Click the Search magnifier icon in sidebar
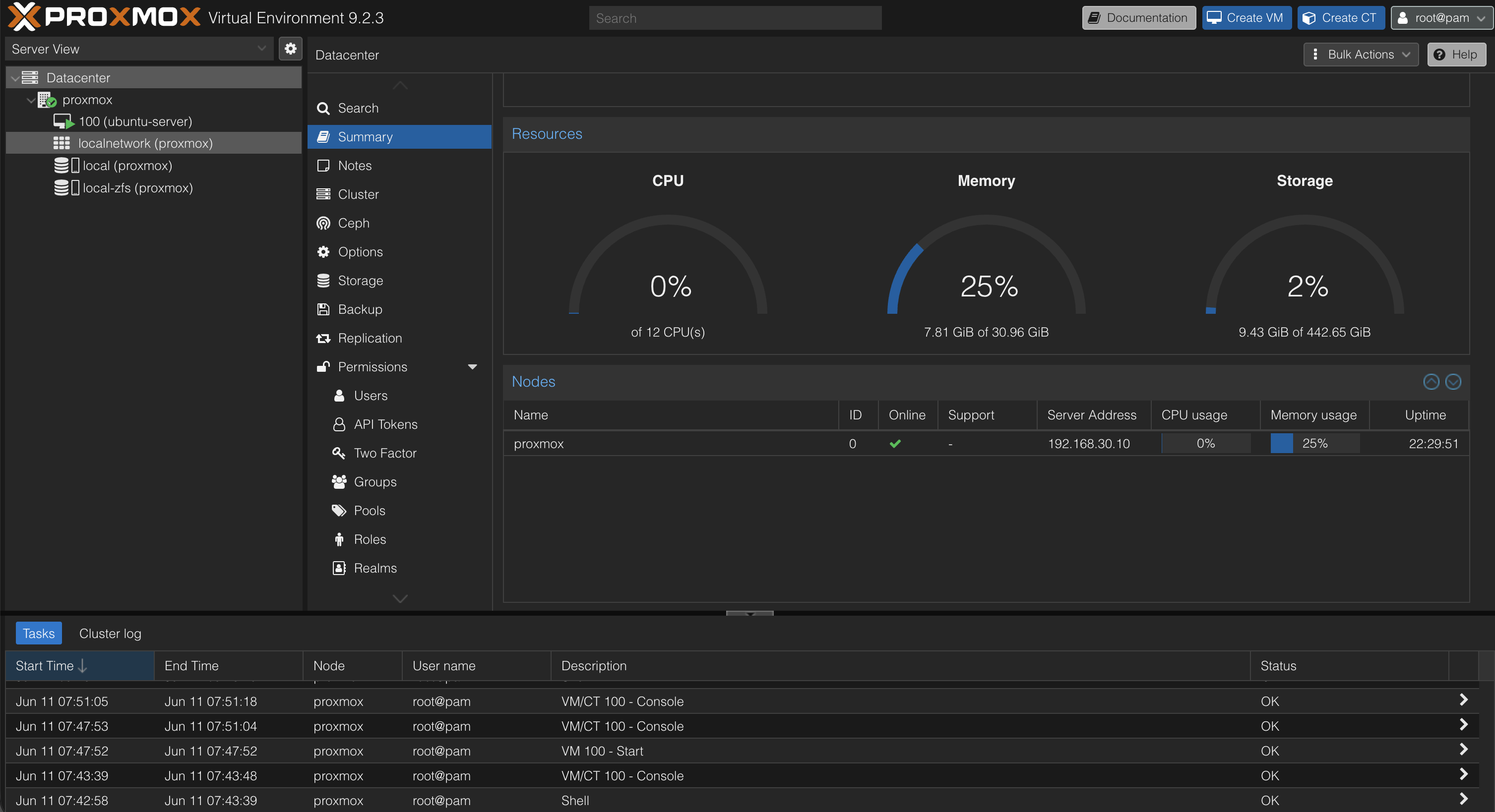This screenshot has height=812, width=1495. [x=323, y=109]
